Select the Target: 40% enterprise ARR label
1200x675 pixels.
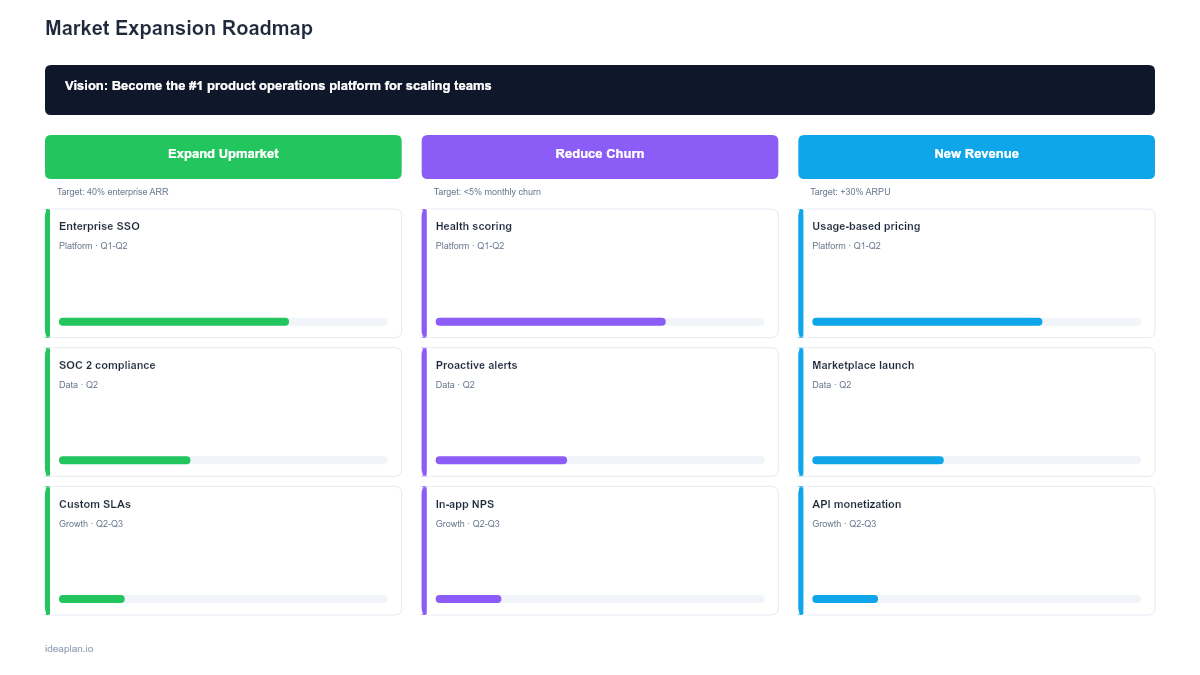112,191
